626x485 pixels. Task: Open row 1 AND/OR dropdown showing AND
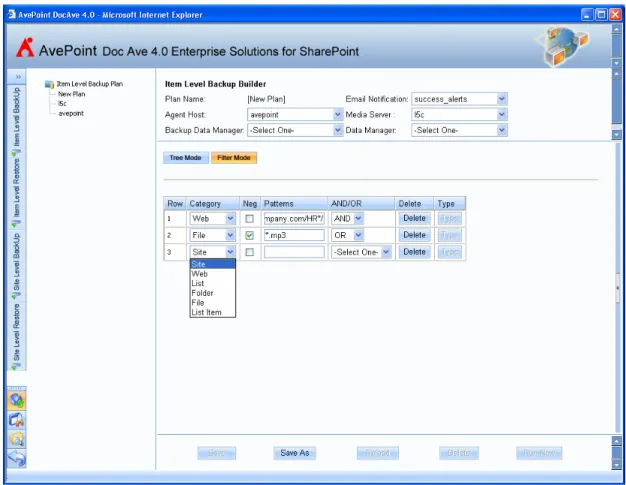pos(347,219)
